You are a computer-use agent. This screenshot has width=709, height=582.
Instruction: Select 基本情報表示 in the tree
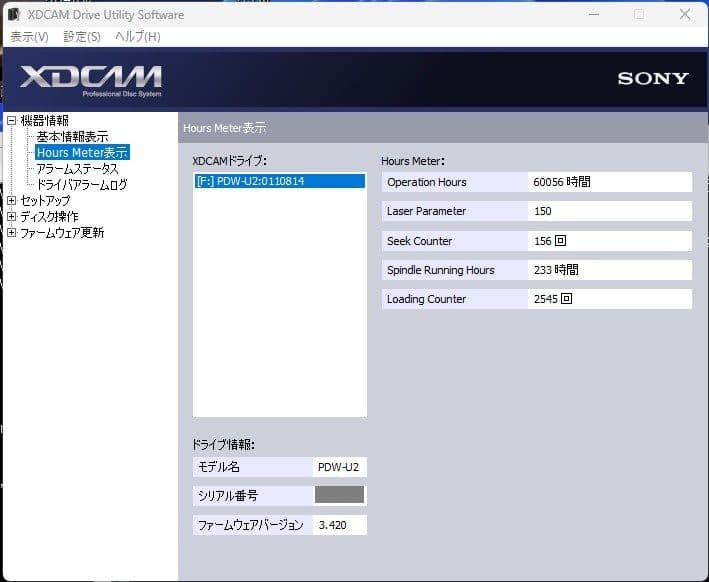click(72, 136)
